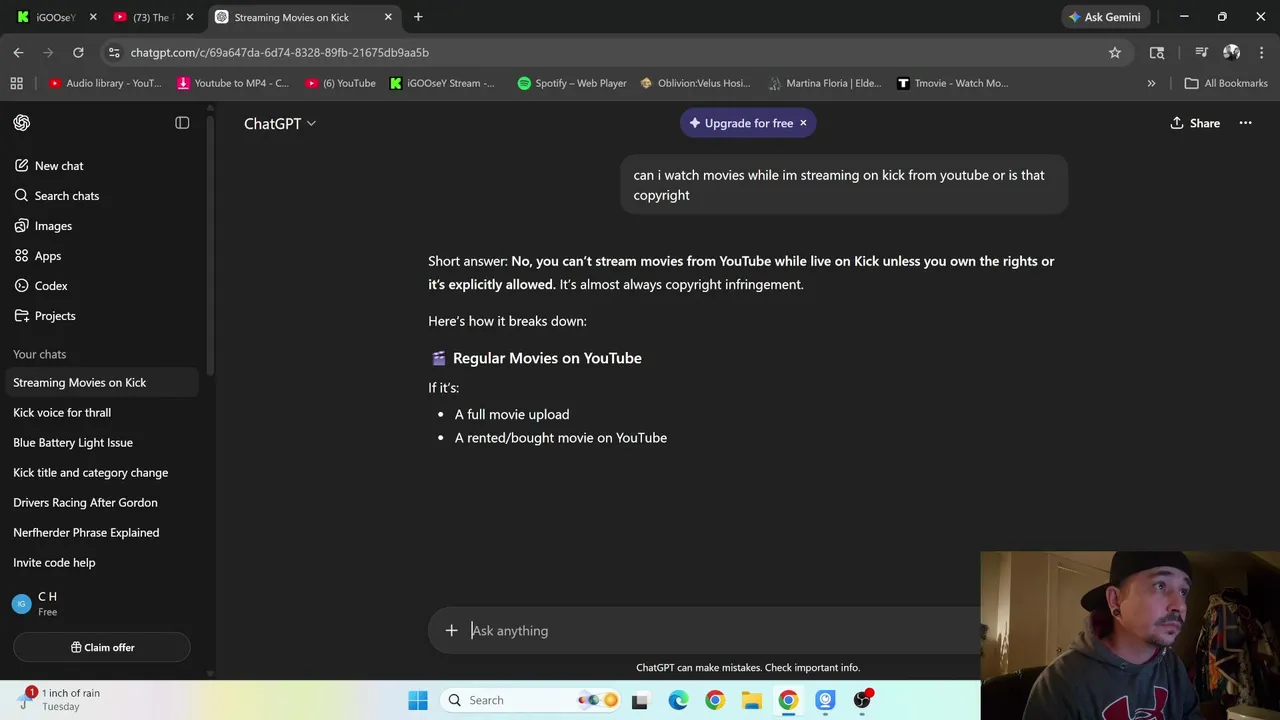The height and width of the screenshot is (720, 1280).
Task: Open a new browser tab
Action: (418, 17)
